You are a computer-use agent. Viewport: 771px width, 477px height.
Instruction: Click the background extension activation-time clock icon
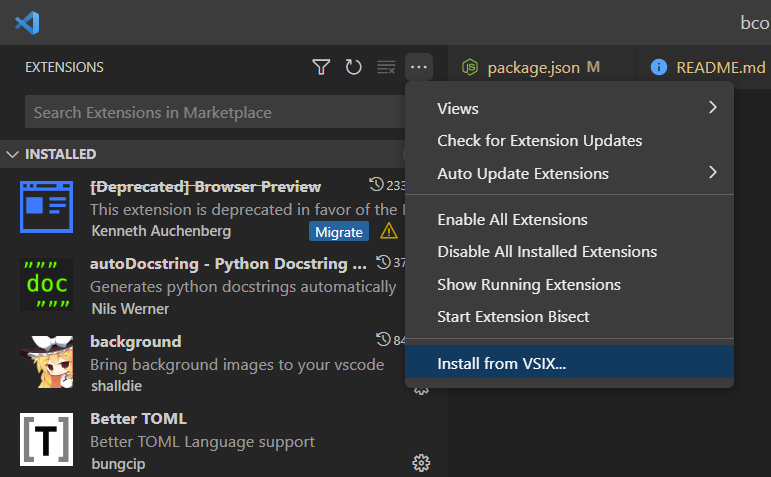point(383,339)
